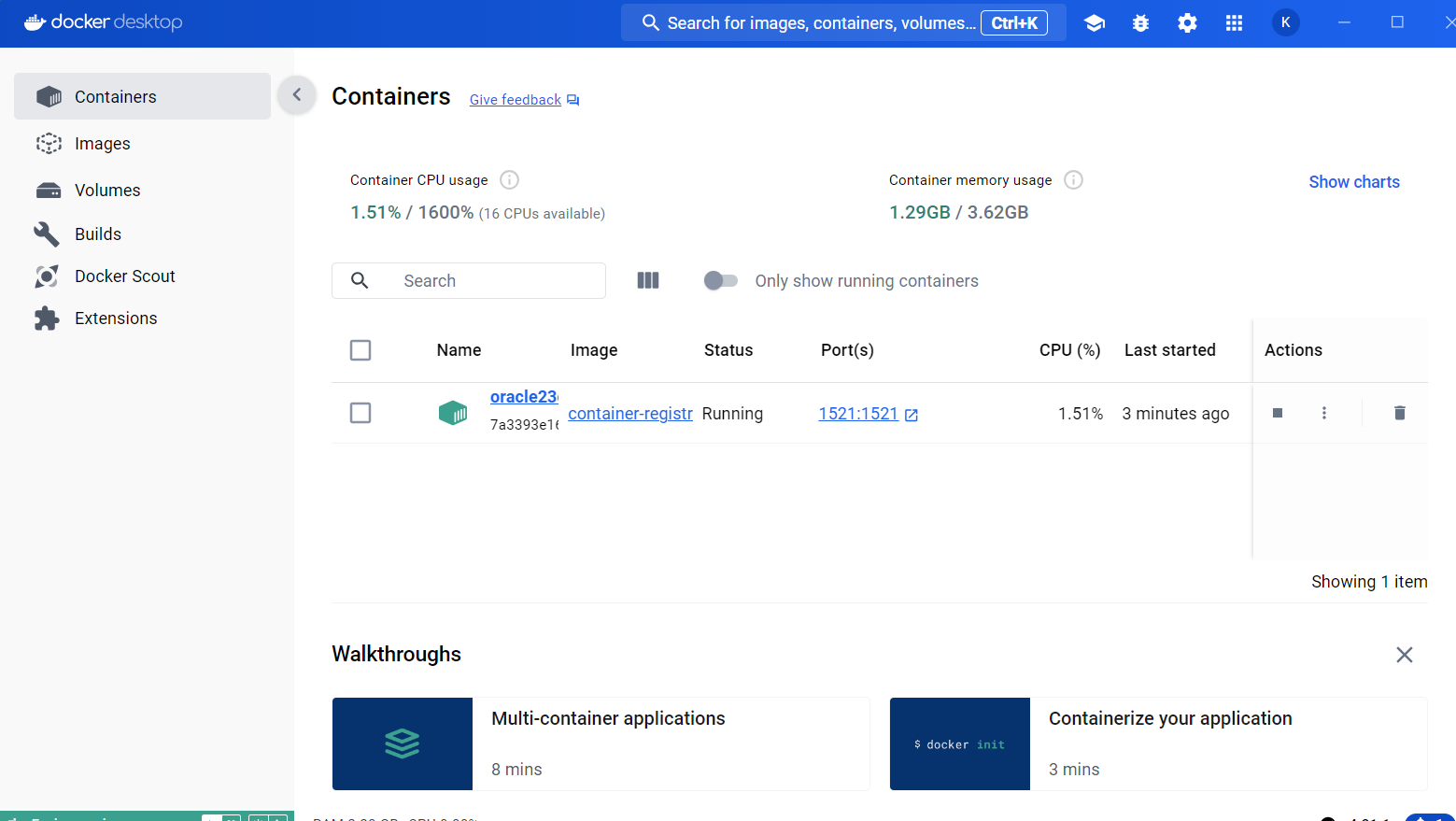
Task: Open the Images section in sidebar
Action: [x=142, y=144]
